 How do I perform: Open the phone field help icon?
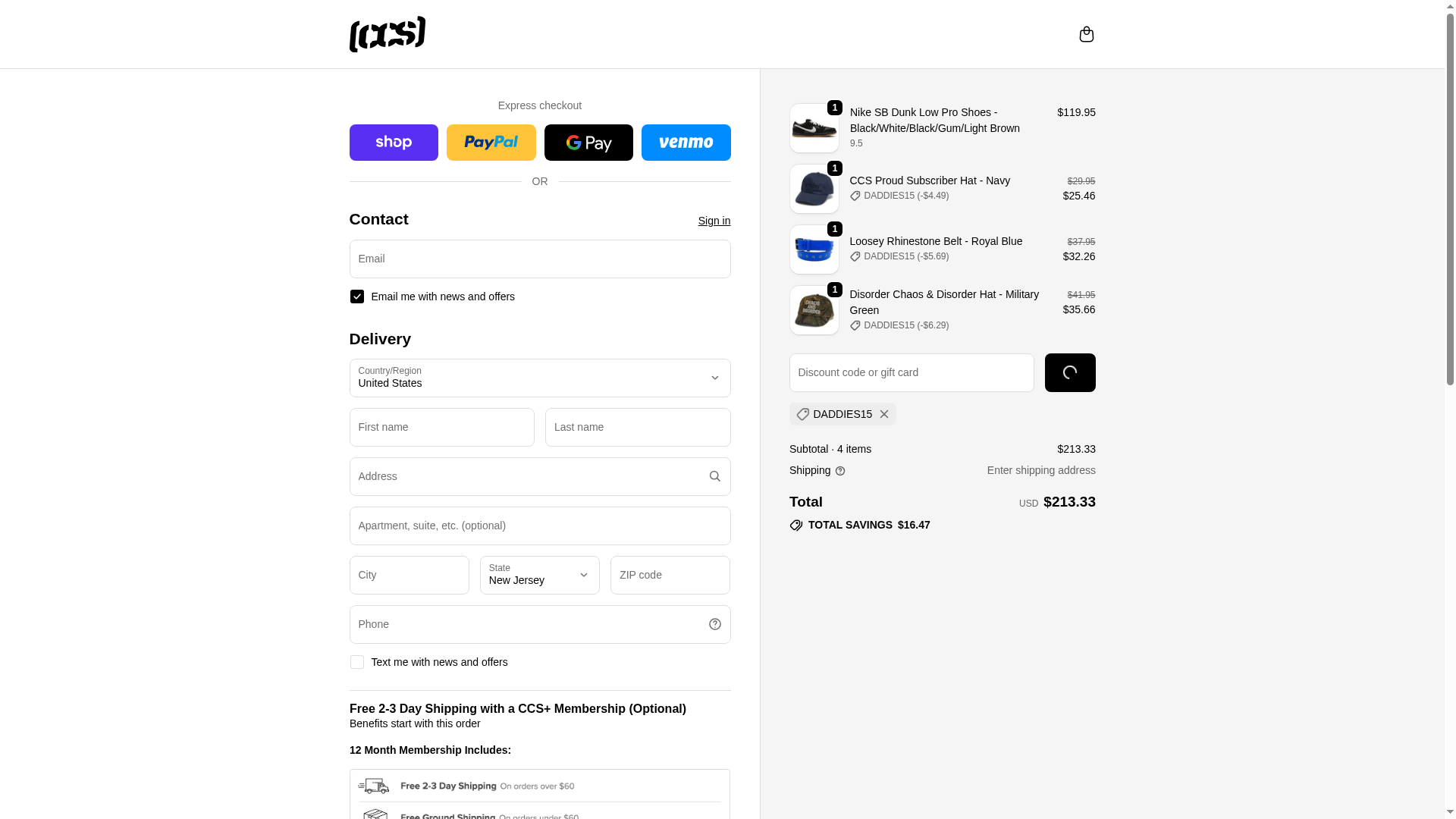click(x=714, y=624)
